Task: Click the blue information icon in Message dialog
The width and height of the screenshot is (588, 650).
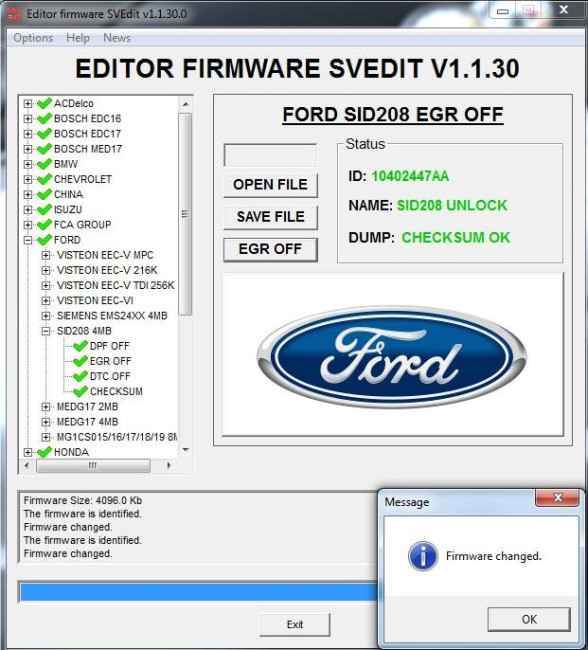Action: click(x=423, y=556)
